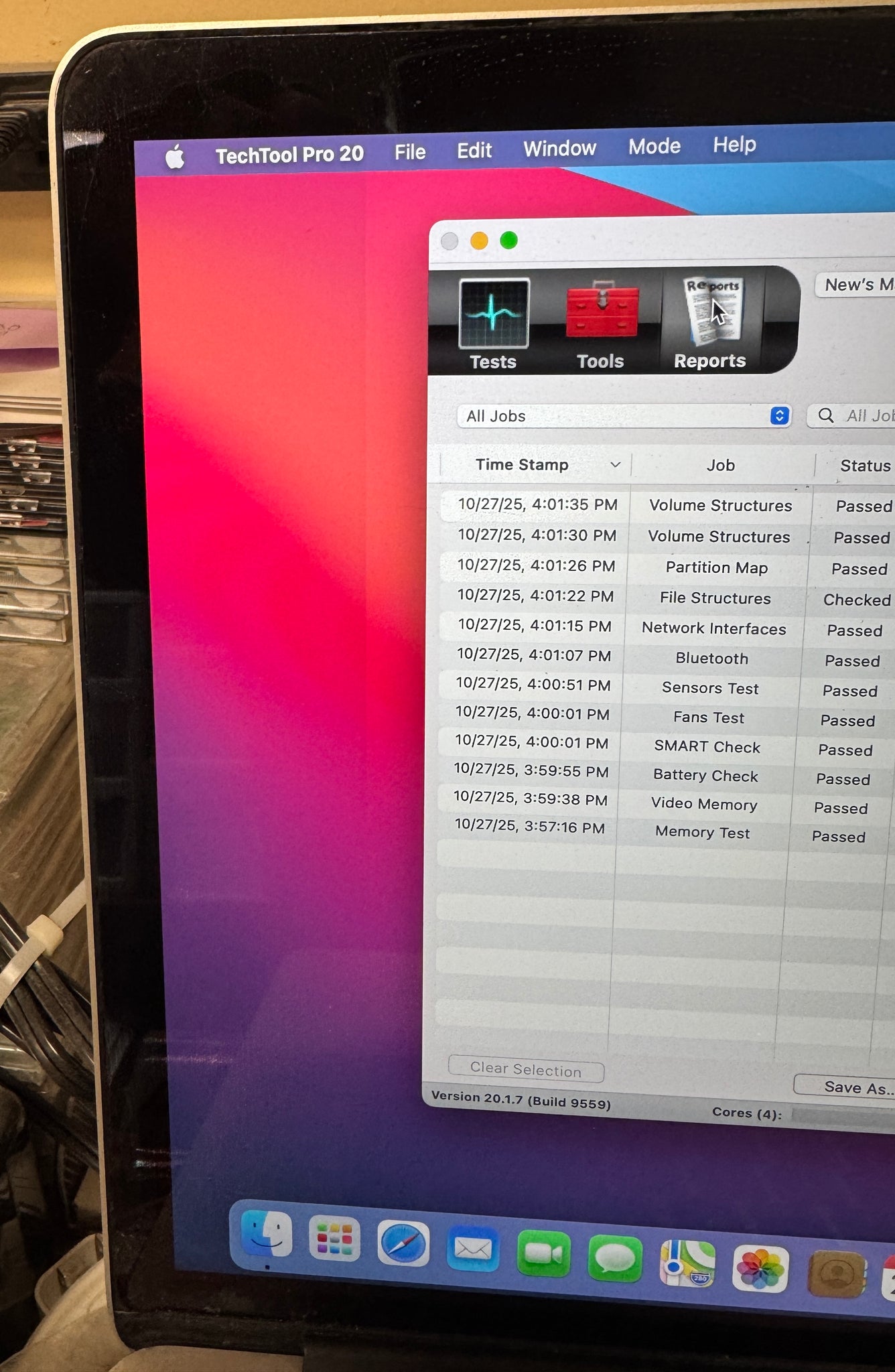The height and width of the screenshot is (1372, 895).
Task: Open Messages from the dock
Action: 614,1259
